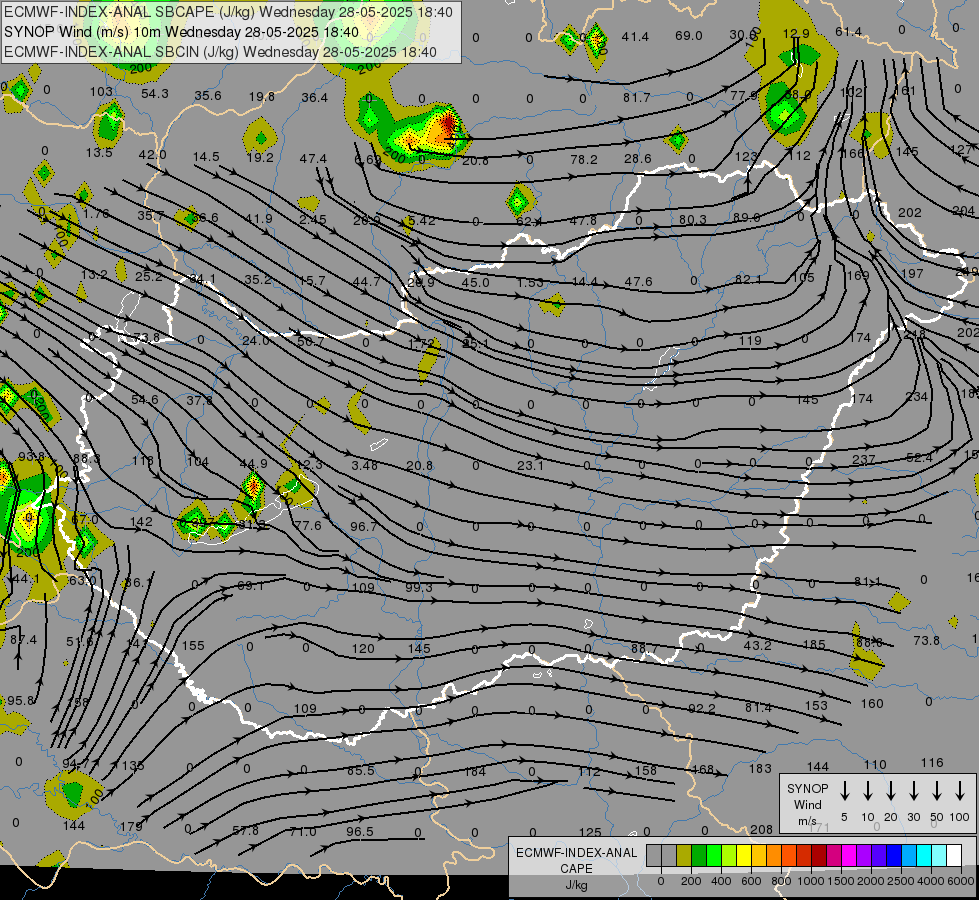Select the bright magenta CAPE legend swatch

(849, 856)
